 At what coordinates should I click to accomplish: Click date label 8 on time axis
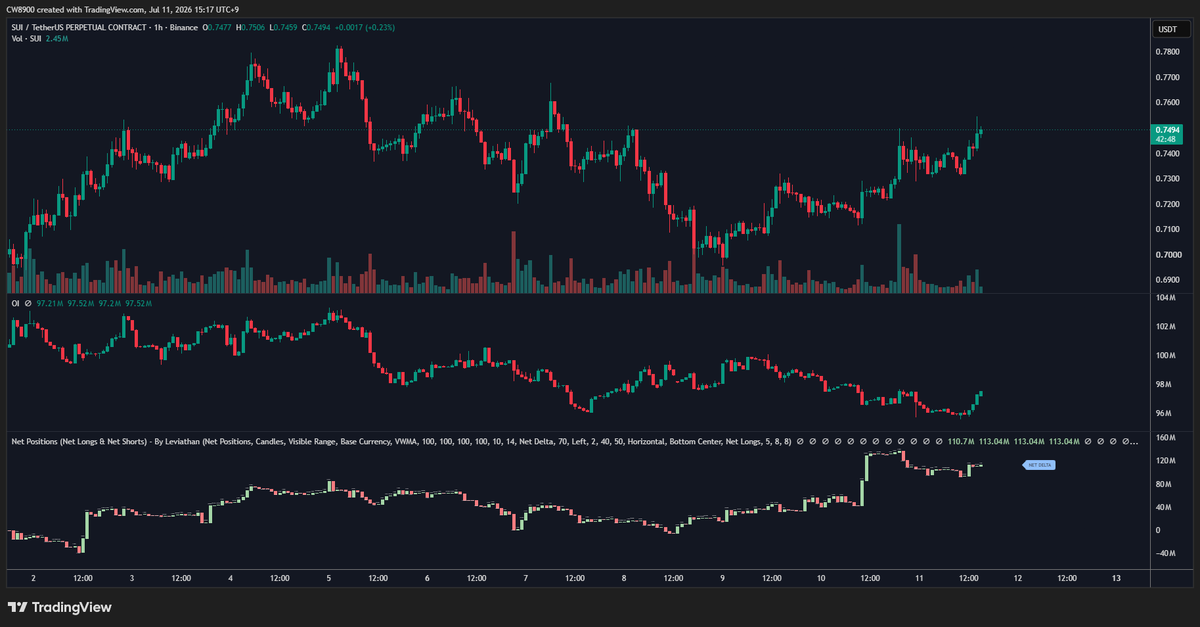point(624,578)
